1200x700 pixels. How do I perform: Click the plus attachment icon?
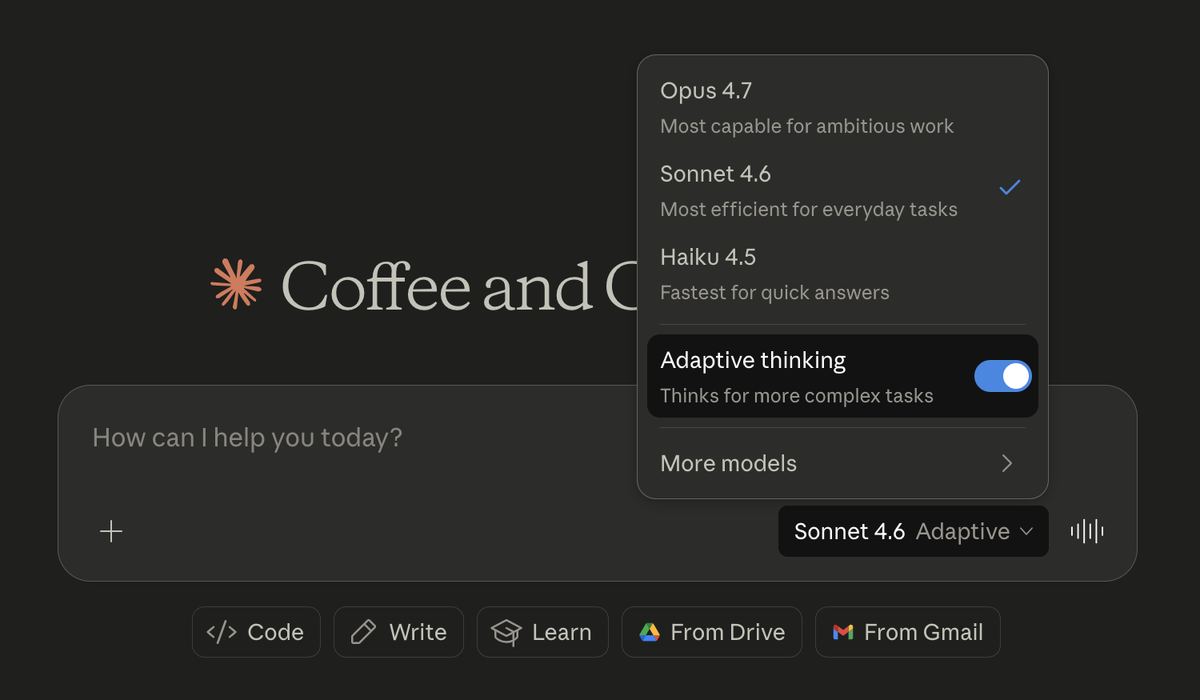pyautogui.click(x=111, y=531)
